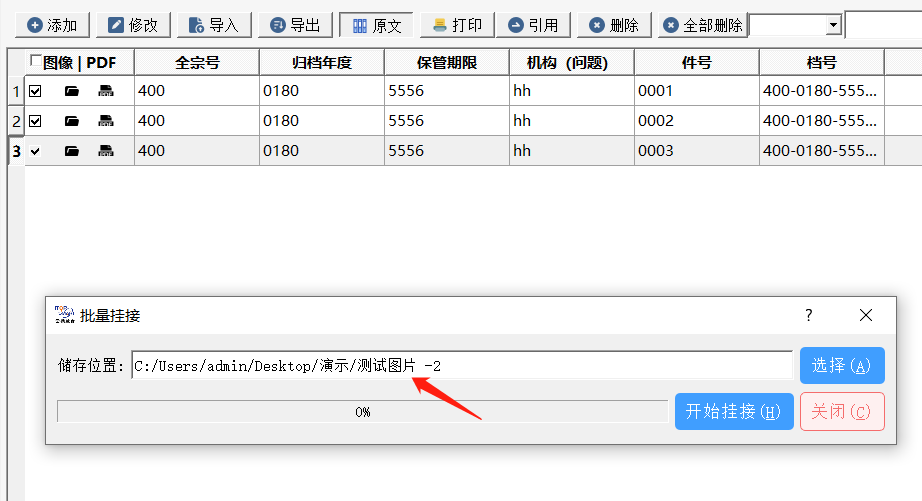Click the 导出 (Export) toolbar button
Screen dimensions: 922x501
coord(295,25)
